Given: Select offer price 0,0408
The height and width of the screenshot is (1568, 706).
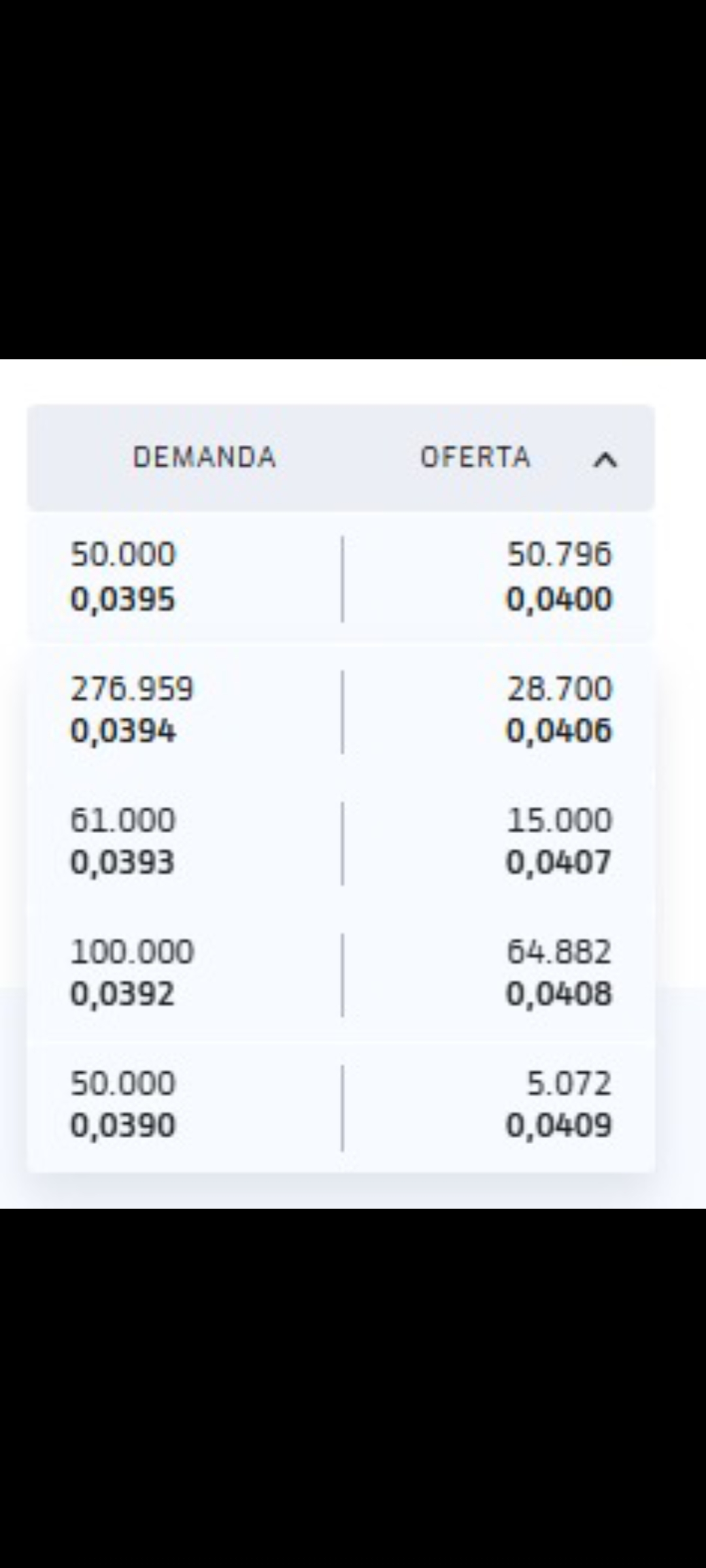Looking at the screenshot, I should click(559, 994).
